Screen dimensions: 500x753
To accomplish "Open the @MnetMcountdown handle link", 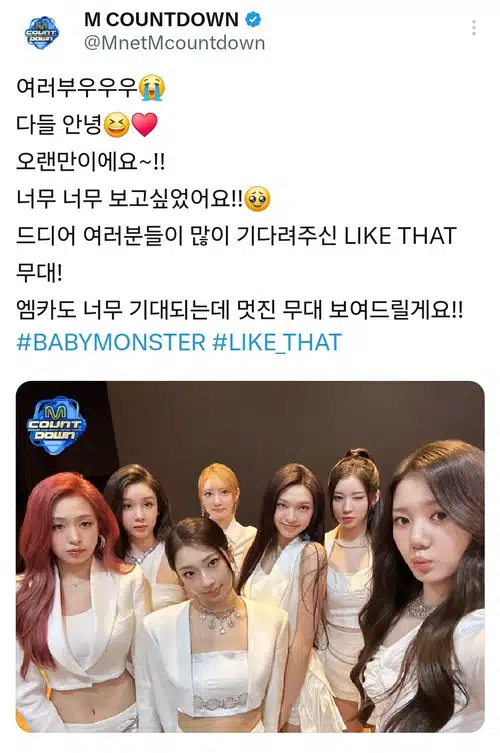I will (x=174, y=43).
